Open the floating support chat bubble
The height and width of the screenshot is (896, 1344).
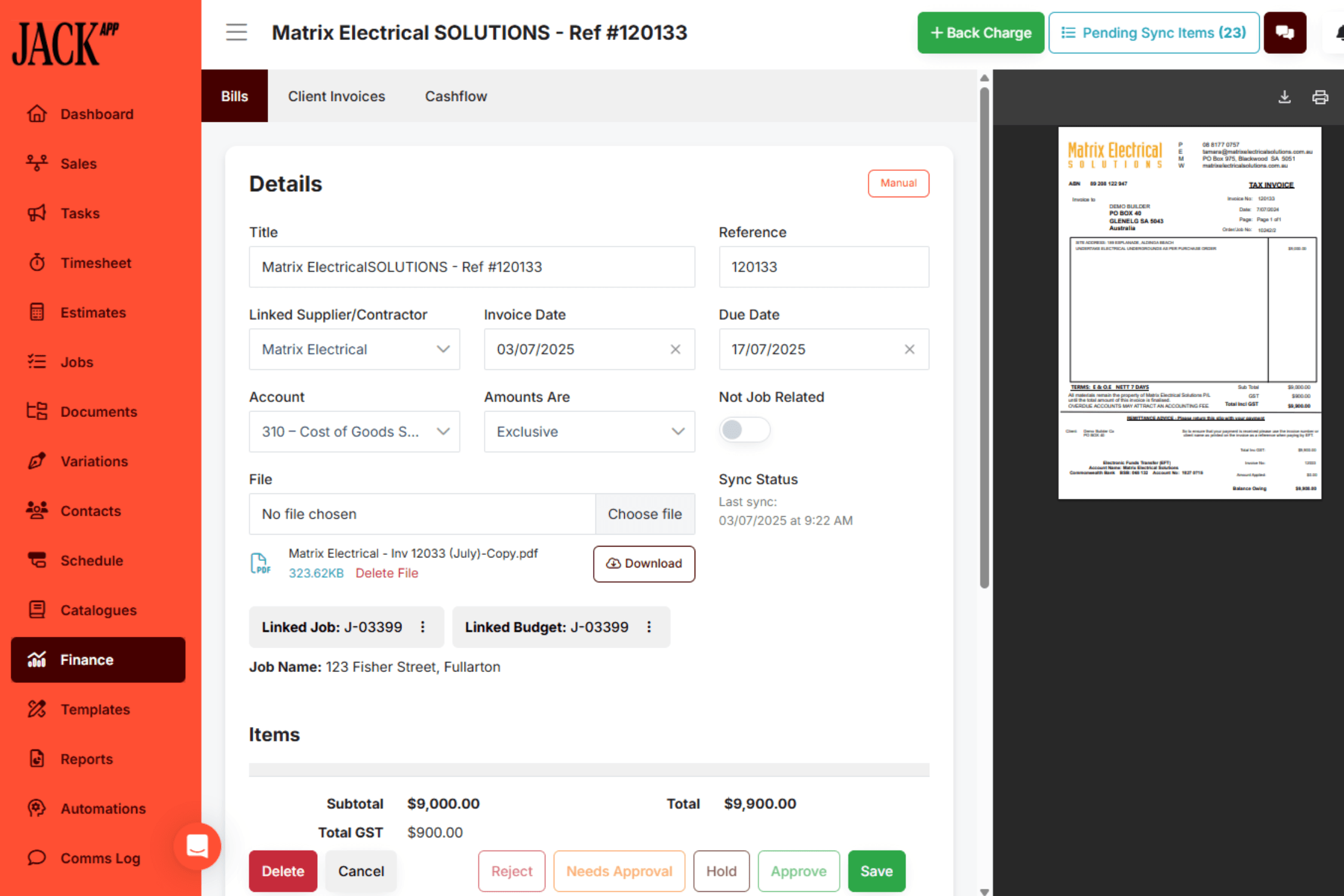(197, 846)
